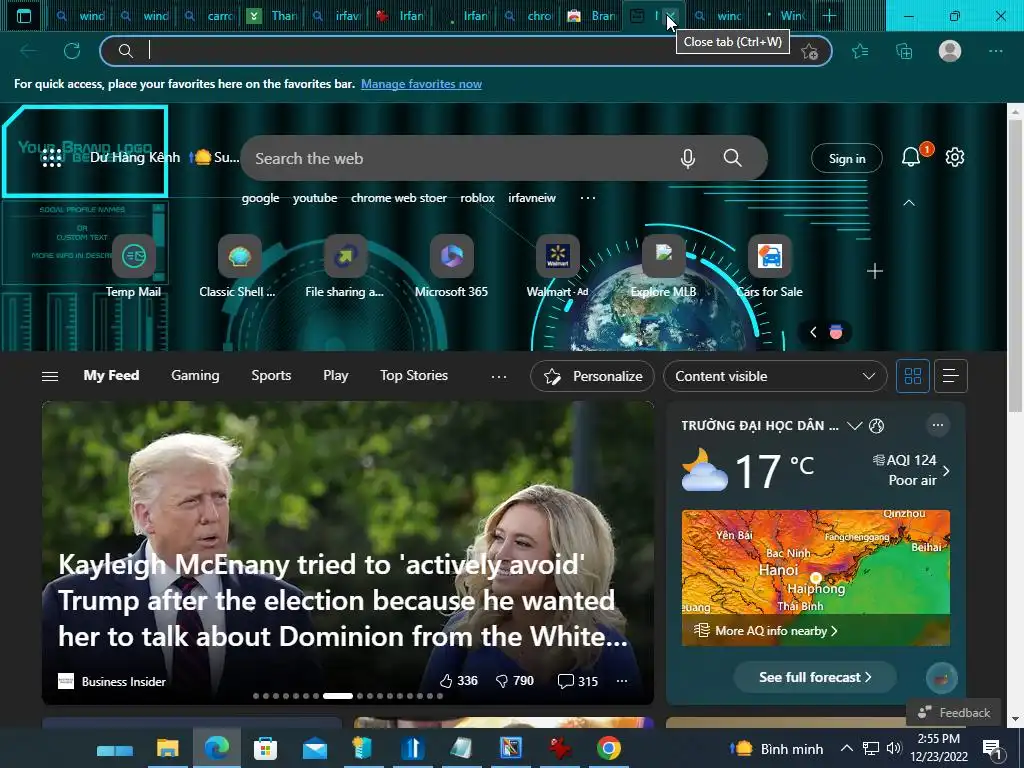The height and width of the screenshot is (768, 1024).
Task: Open the app launcher grid icon
Action: [x=52, y=157]
